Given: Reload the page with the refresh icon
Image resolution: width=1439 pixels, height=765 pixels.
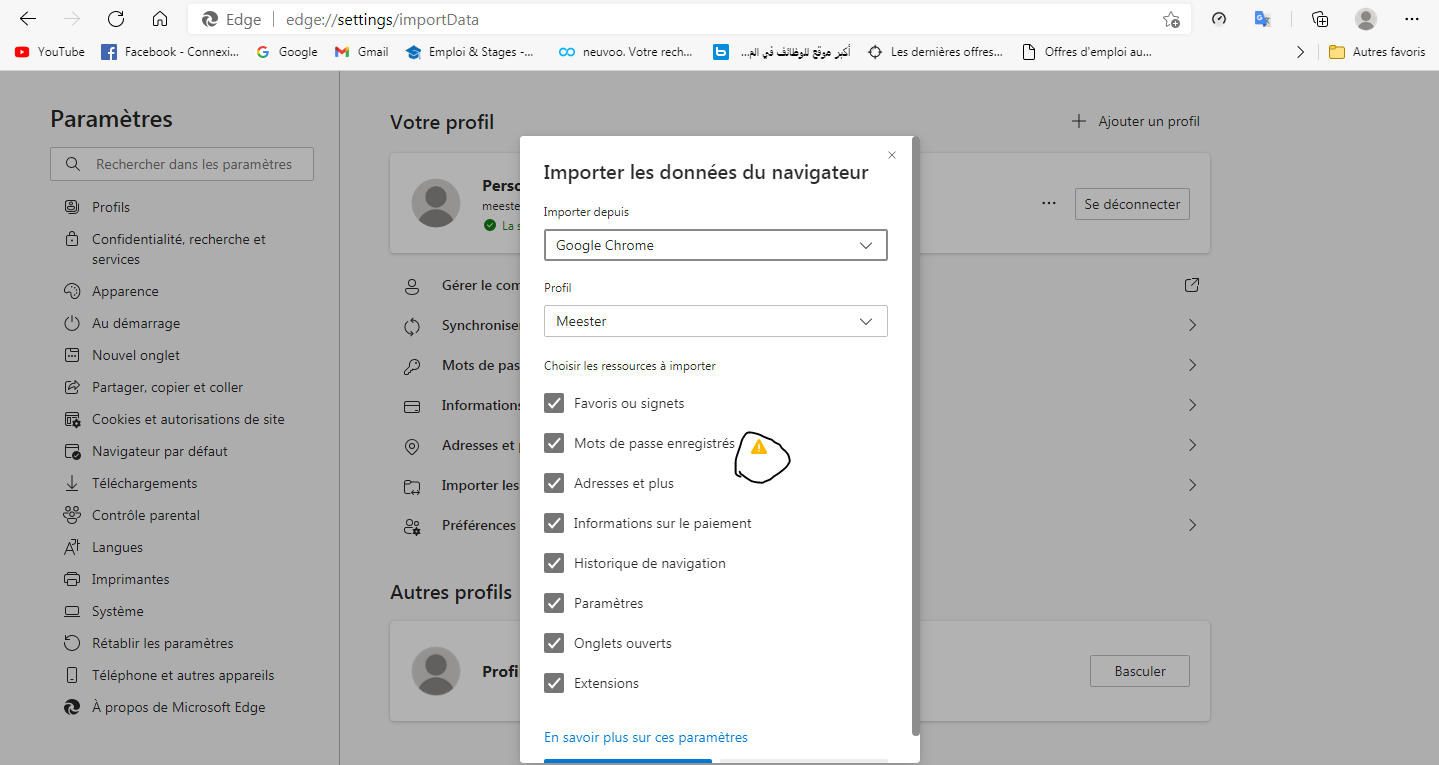Looking at the screenshot, I should (x=116, y=19).
